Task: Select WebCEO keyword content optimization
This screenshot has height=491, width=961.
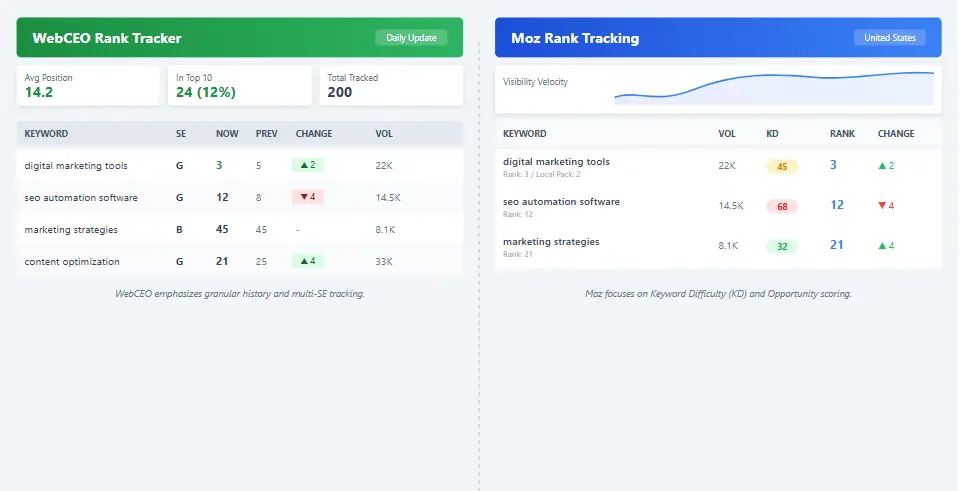Action: 72,262
